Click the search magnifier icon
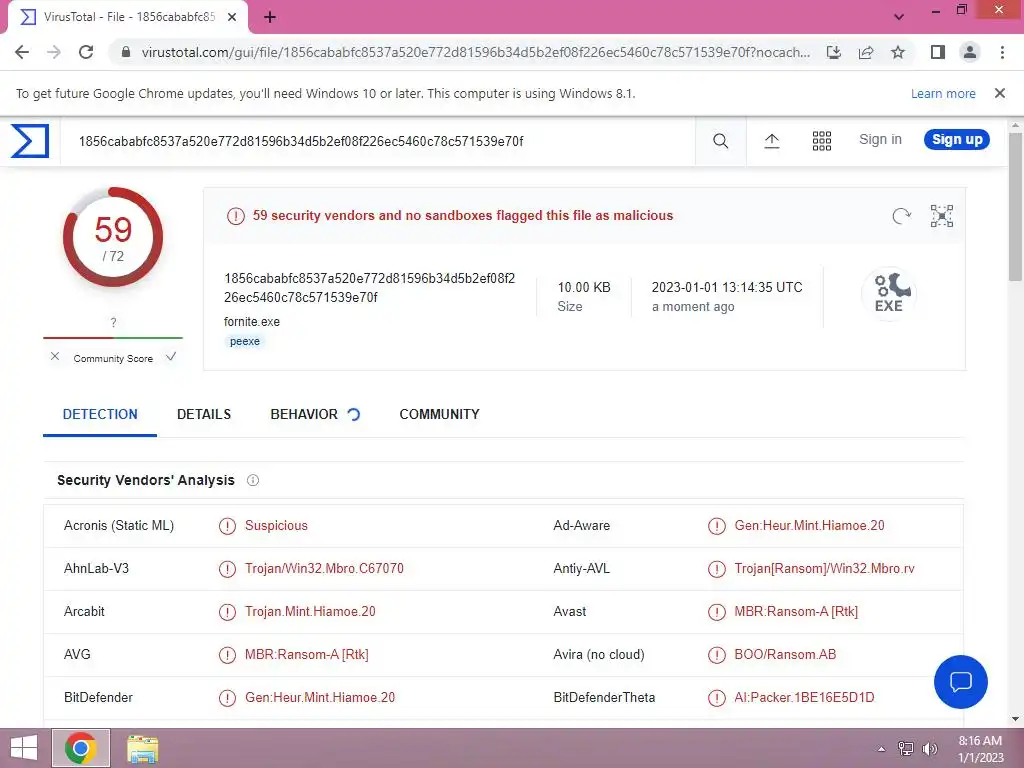This screenshot has width=1024, height=768. [720, 140]
